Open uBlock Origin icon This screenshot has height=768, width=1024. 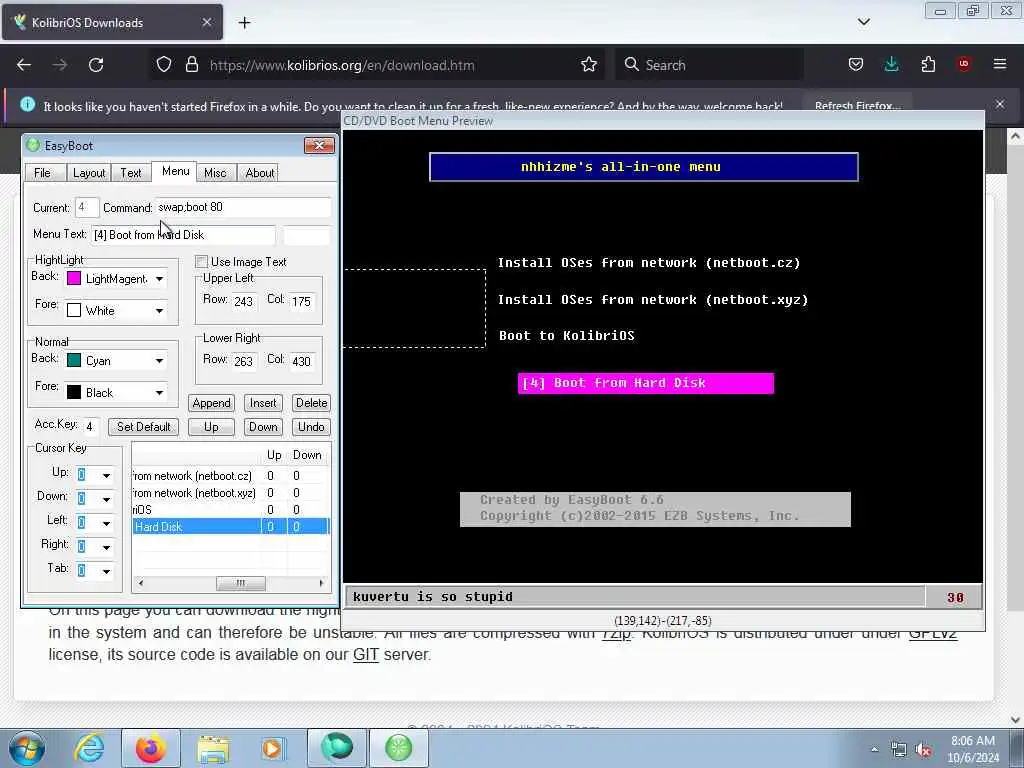point(964,64)
